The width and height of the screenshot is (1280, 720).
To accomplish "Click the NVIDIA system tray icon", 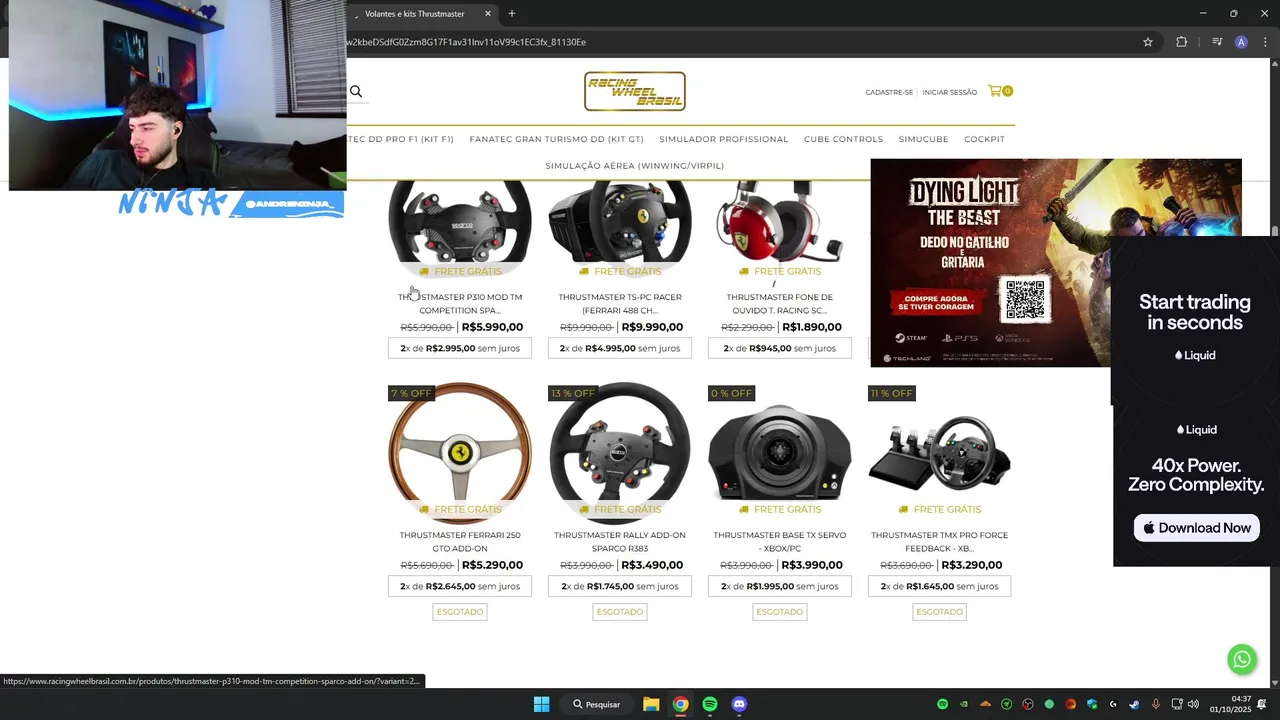I will pos(964,704).
